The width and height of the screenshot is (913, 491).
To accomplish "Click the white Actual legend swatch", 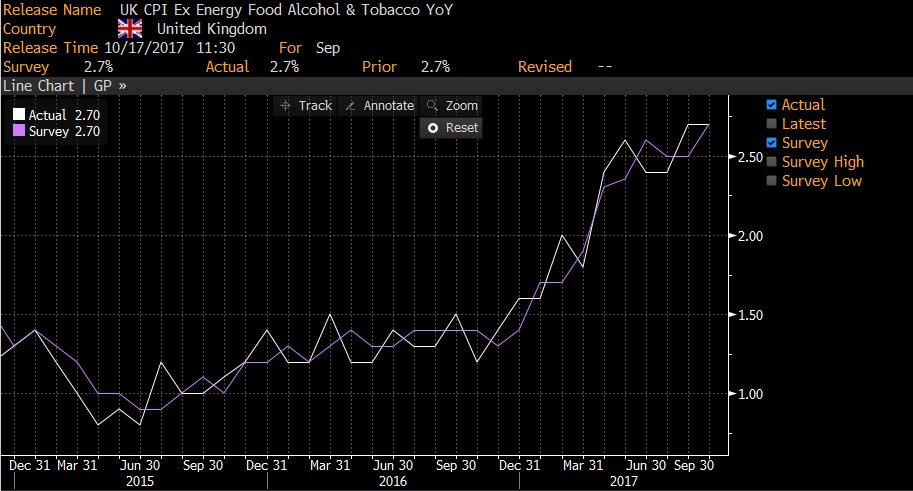I will tap(19, 116).
